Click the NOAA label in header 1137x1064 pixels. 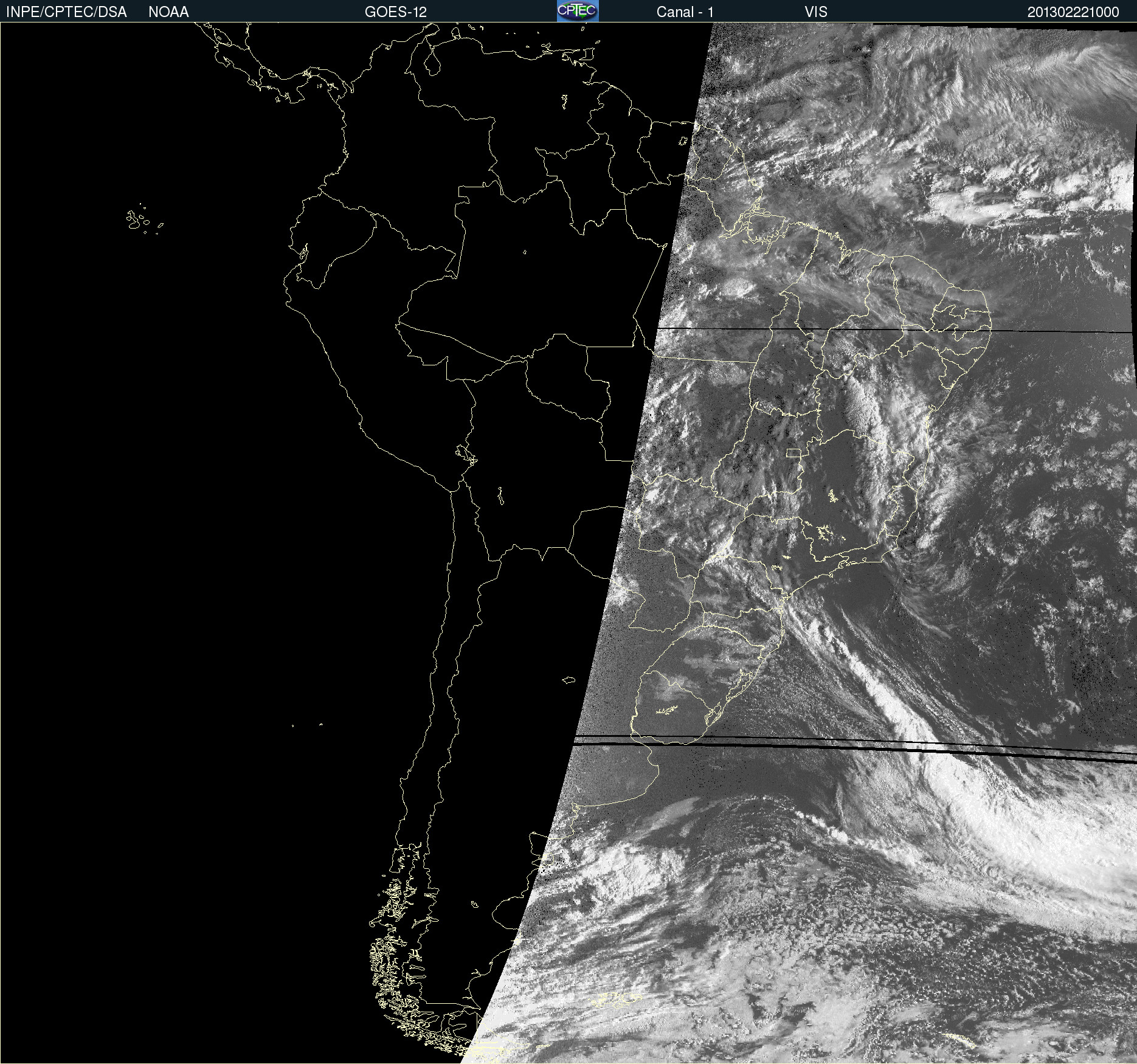pyautogui.click(x=168, y=12)
